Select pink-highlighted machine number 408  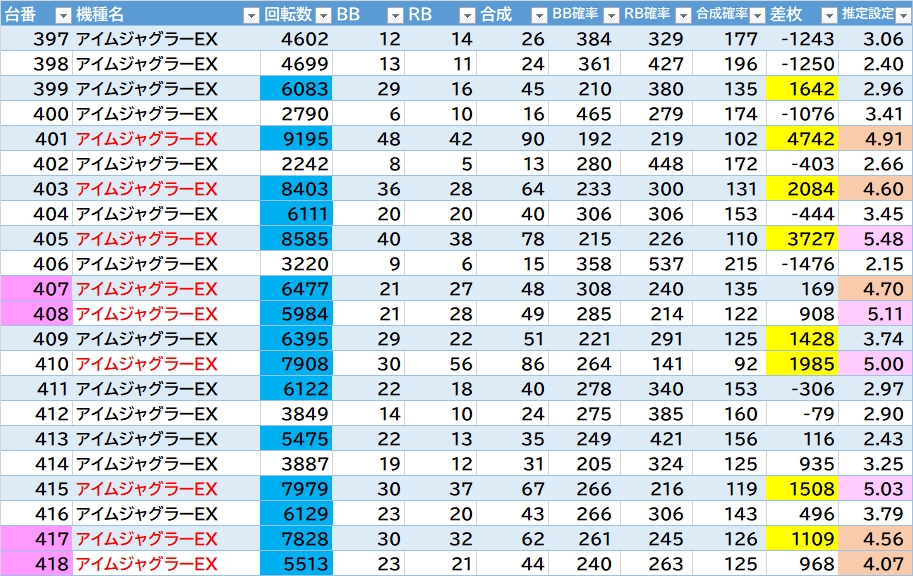coord(36,313)
